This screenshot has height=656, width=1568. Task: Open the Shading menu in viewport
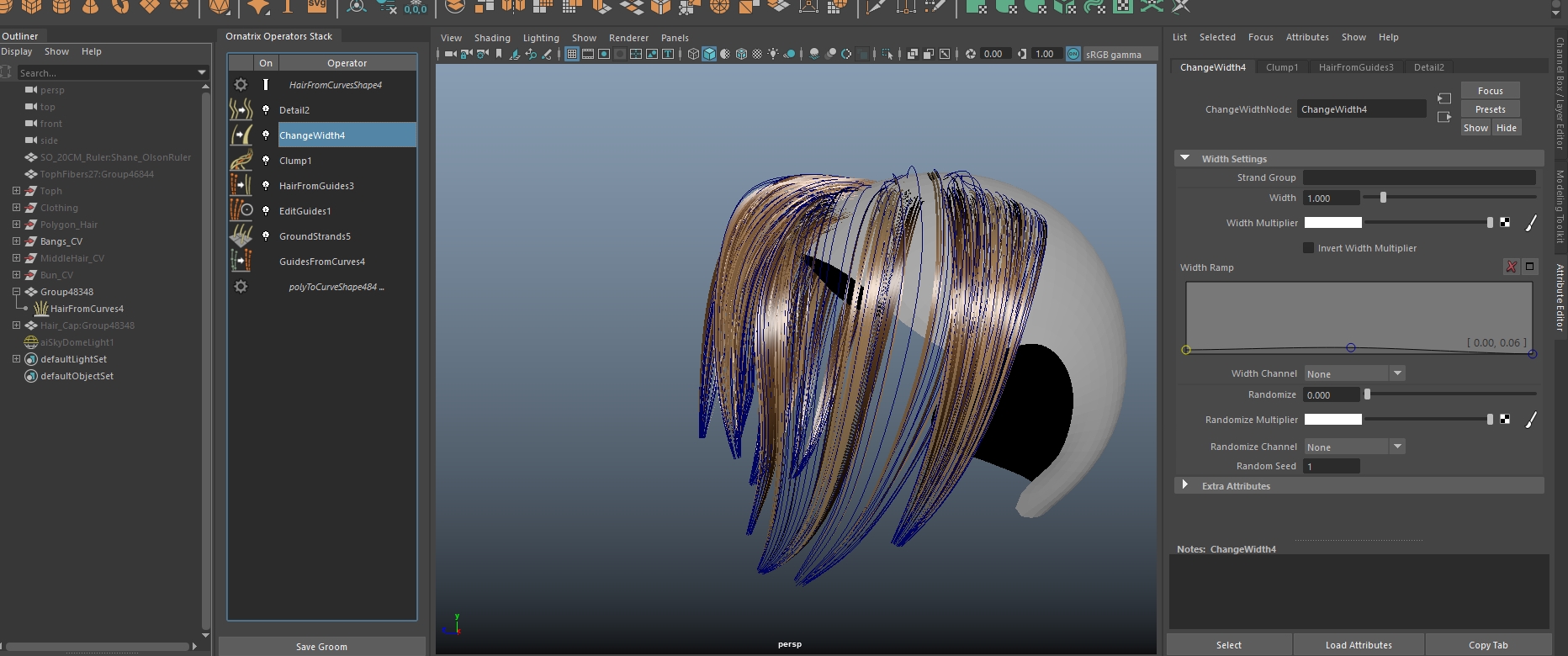tap(492, 38)
